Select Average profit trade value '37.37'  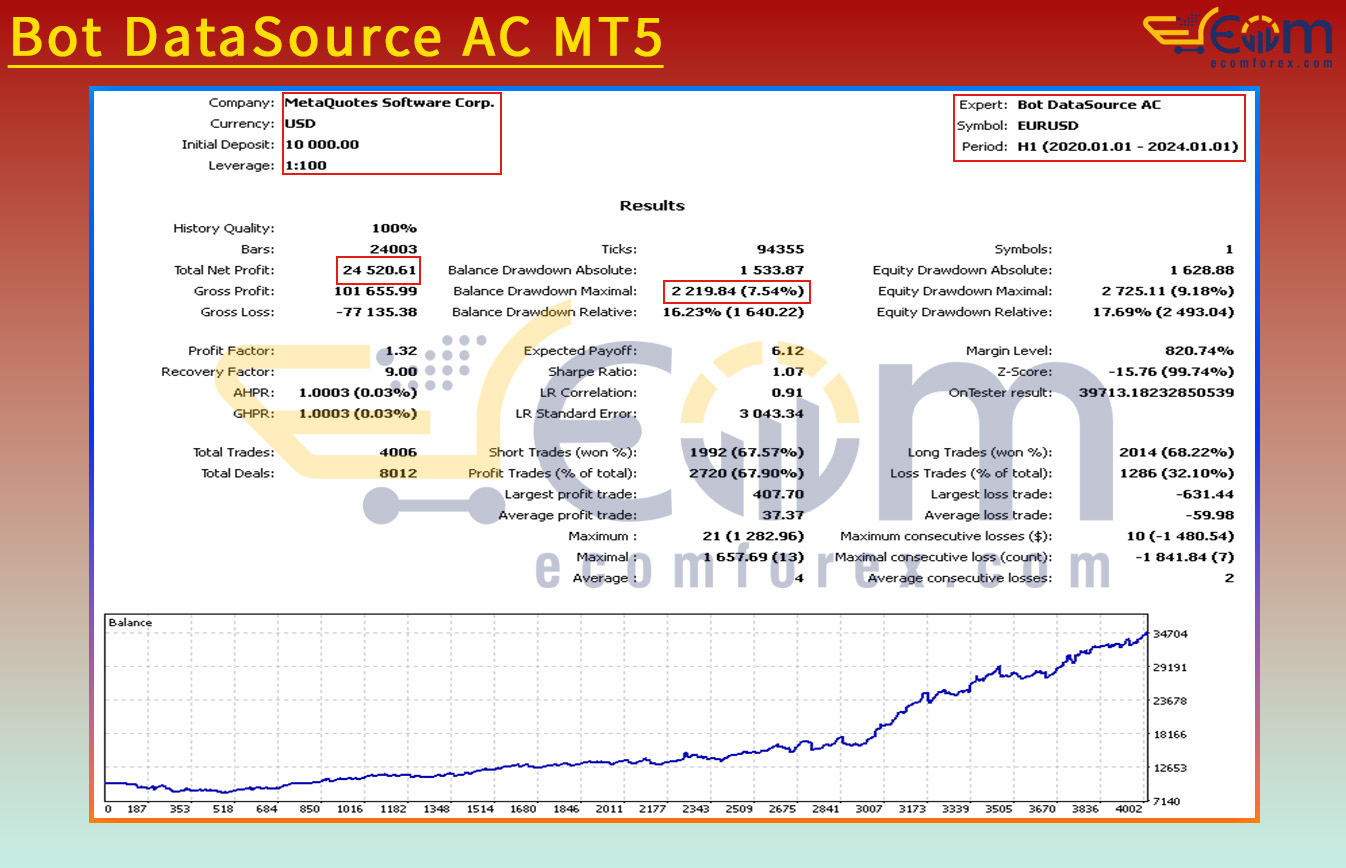pos(785,516)
